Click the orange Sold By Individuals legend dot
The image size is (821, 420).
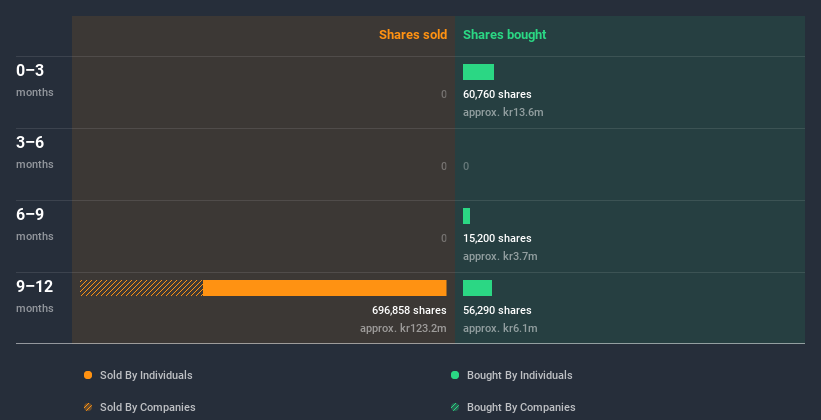pyautogui.click(x=88, y=375)
